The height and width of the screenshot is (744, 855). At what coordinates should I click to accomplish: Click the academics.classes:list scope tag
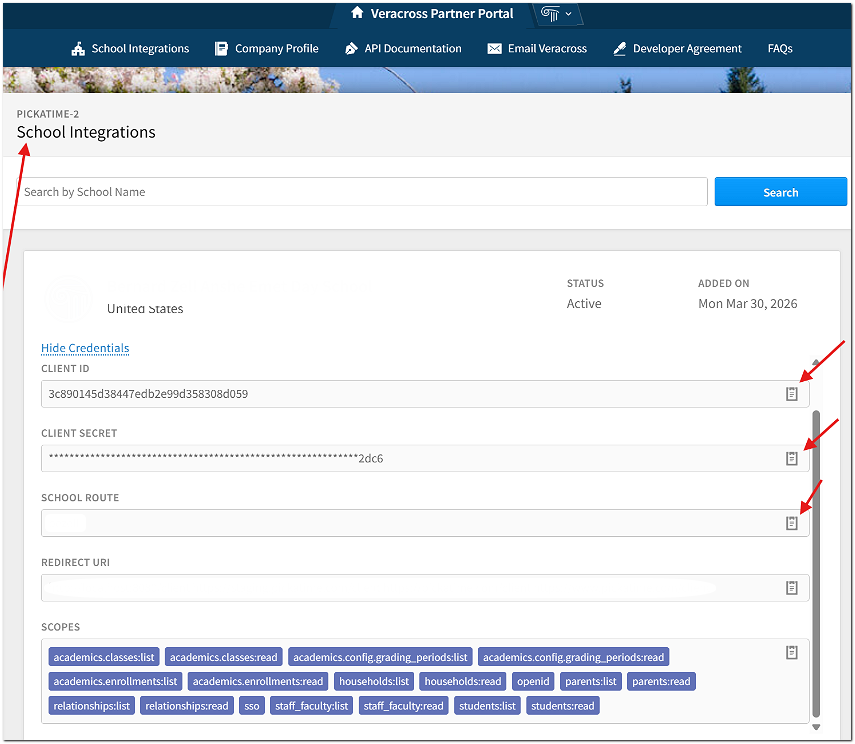104,657
